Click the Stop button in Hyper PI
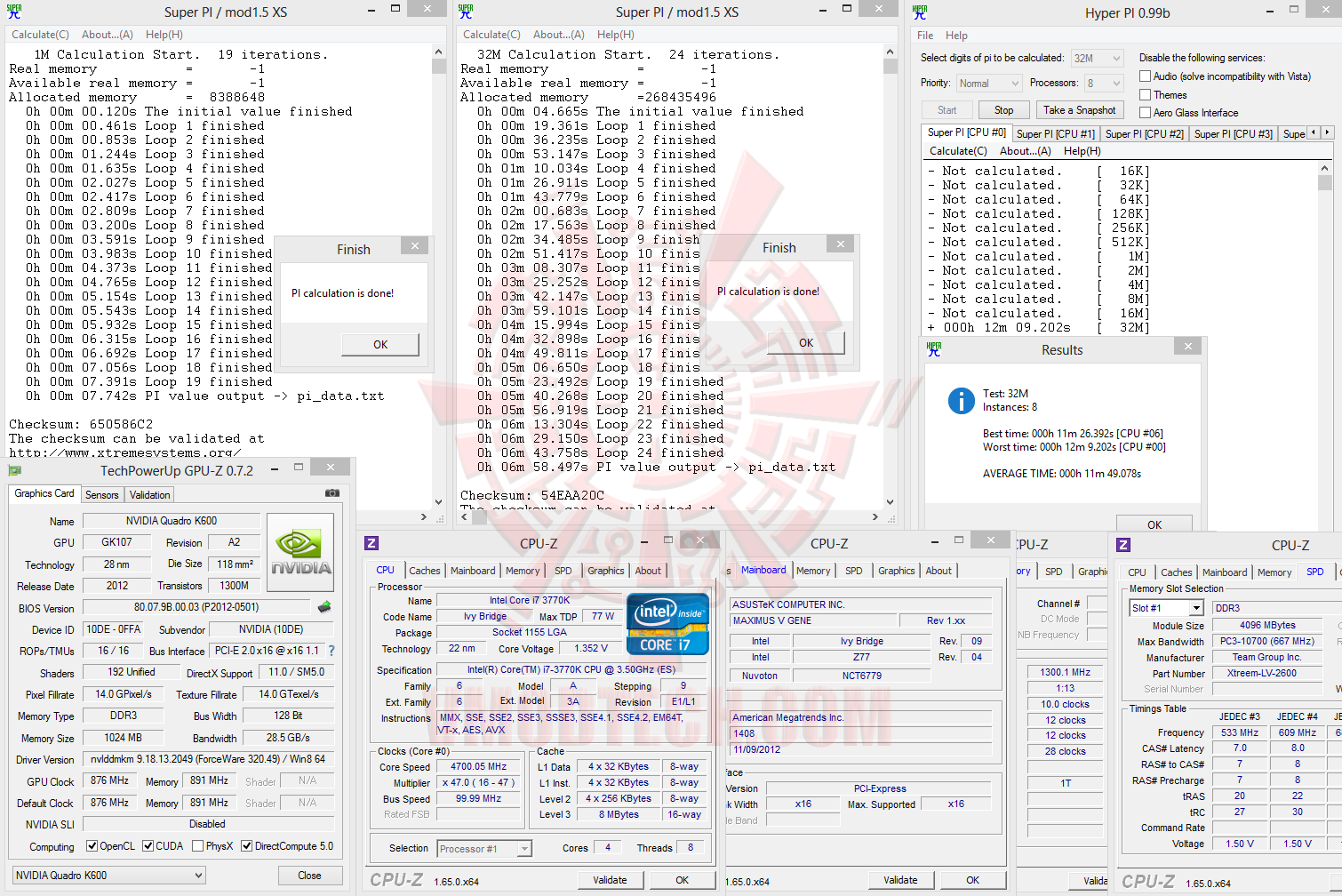The height and width of the screenshot is (896, 1342). pos(1003,110)
